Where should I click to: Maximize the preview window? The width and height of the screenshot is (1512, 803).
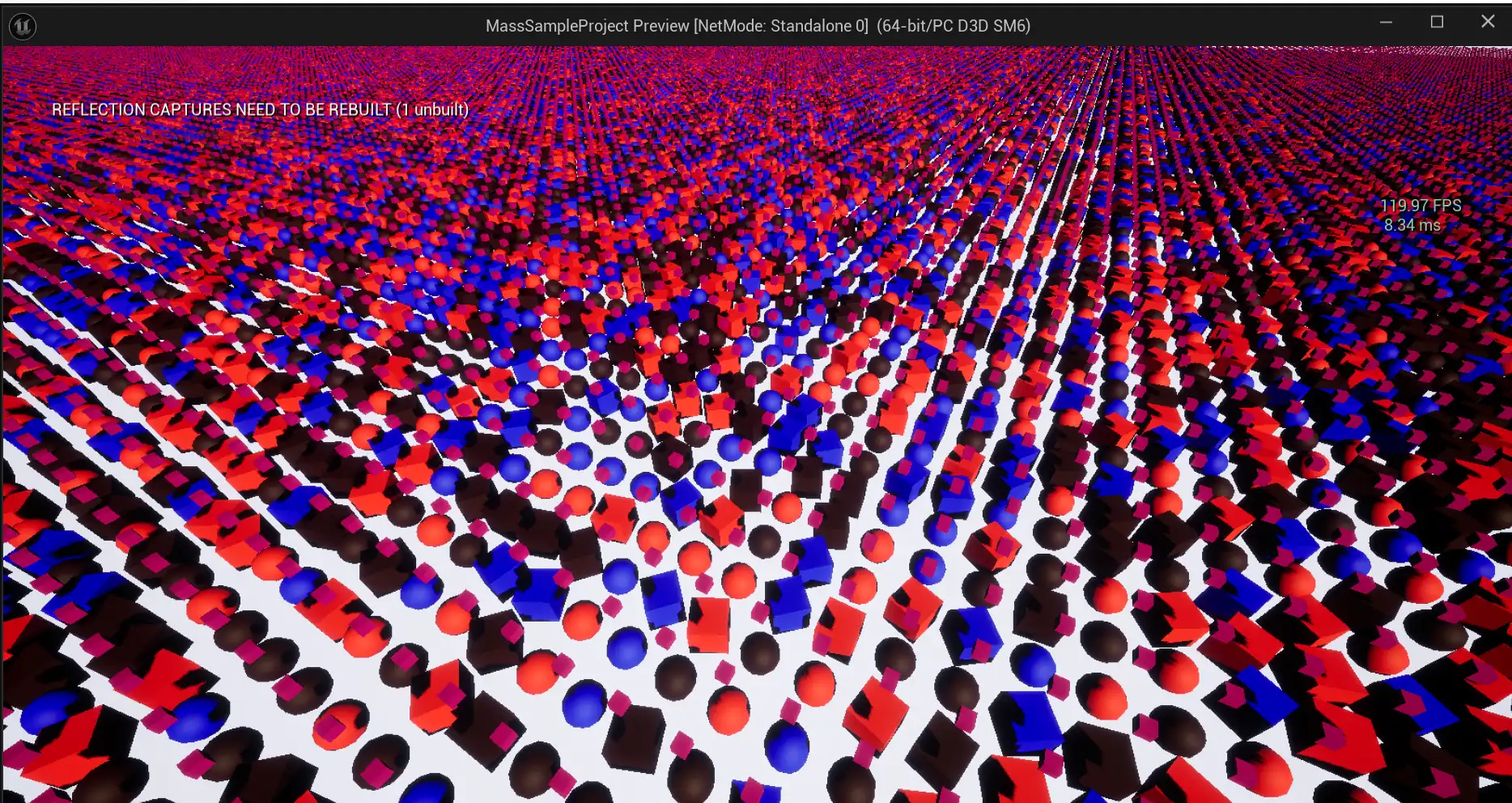tap(1437, 23)
